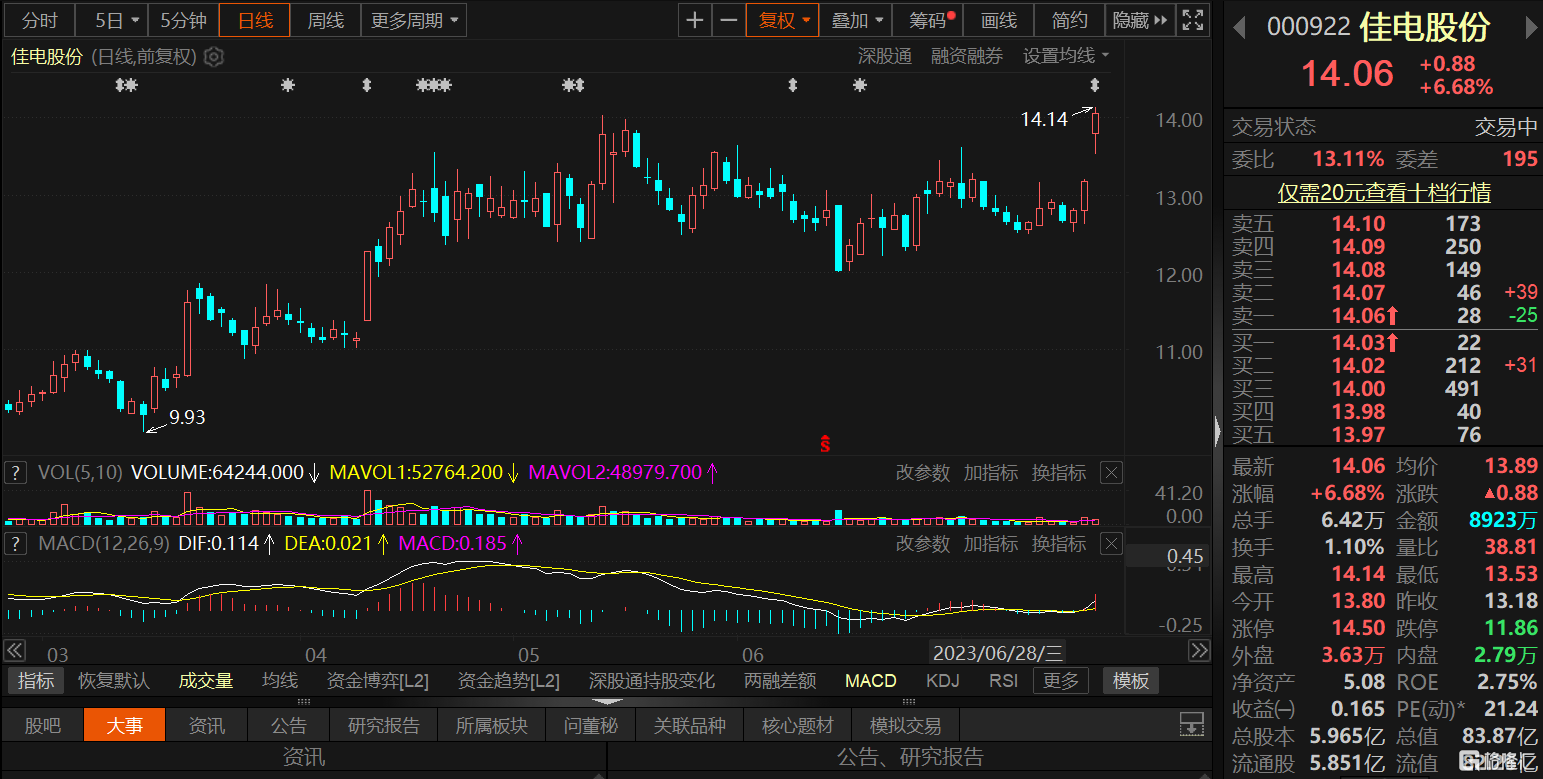This screenshot has width=1543, height=779.
Task: Click the bottom panel dock icon
Action: click(1190, 725)
